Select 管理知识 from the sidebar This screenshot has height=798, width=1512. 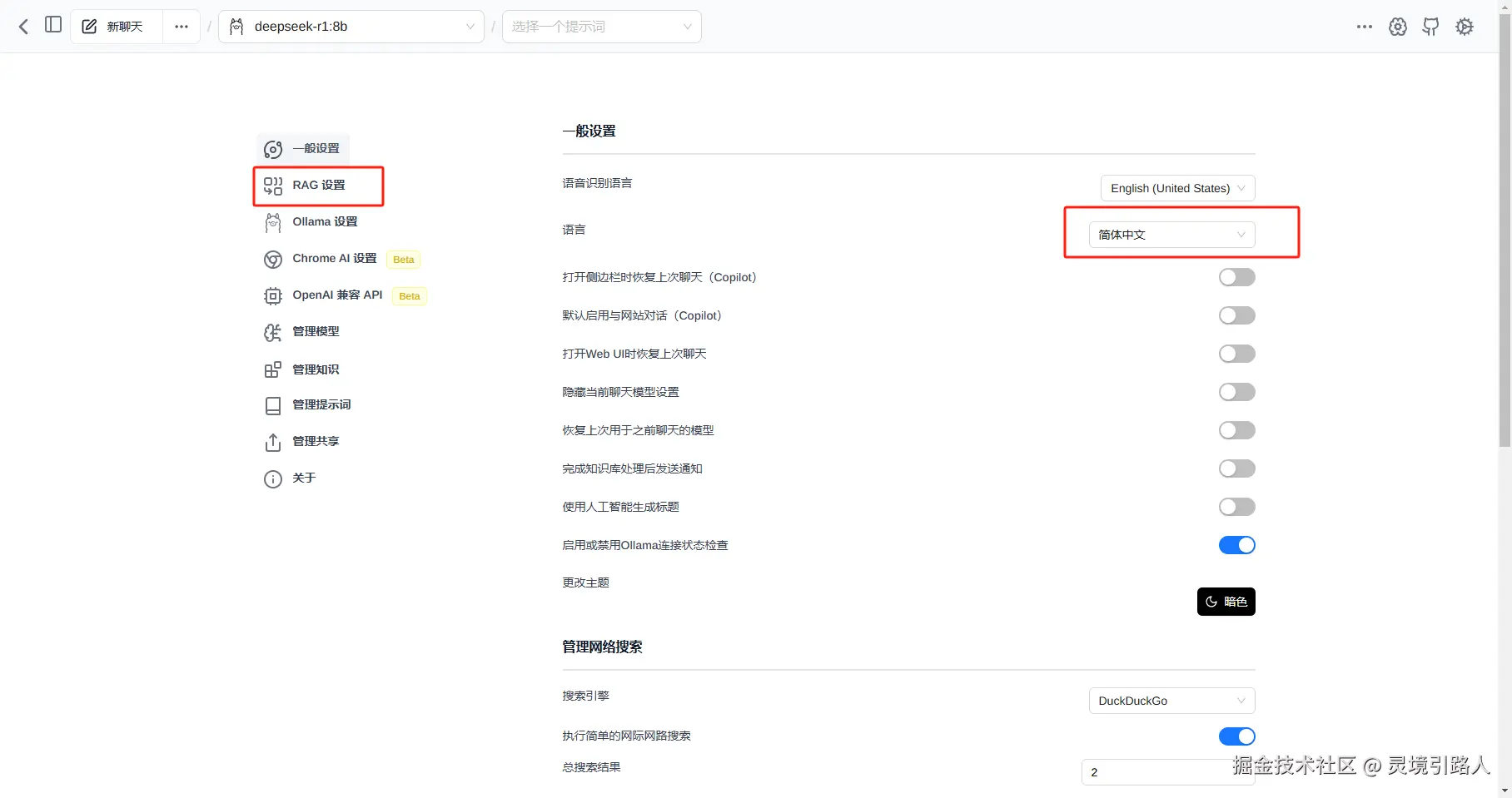[x=315, y=369]
